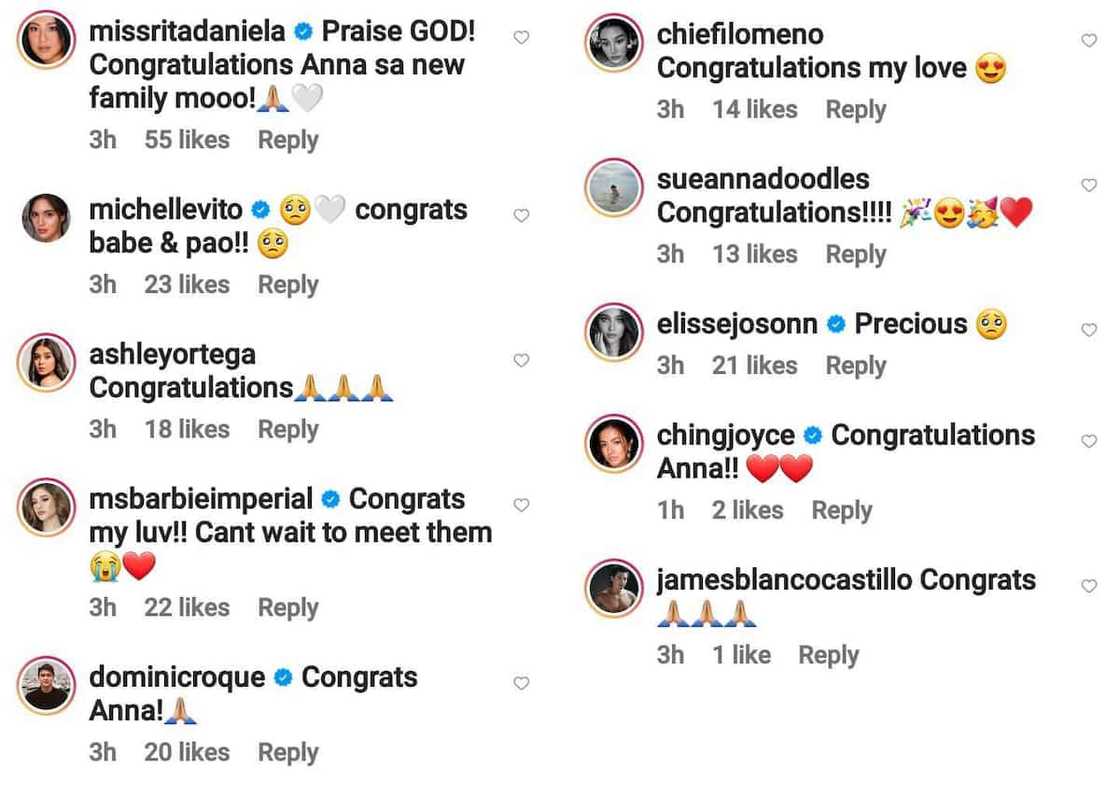Like dominicroque's comment
This screenshot has width=1120, height=791.
(x=521, y=683)
